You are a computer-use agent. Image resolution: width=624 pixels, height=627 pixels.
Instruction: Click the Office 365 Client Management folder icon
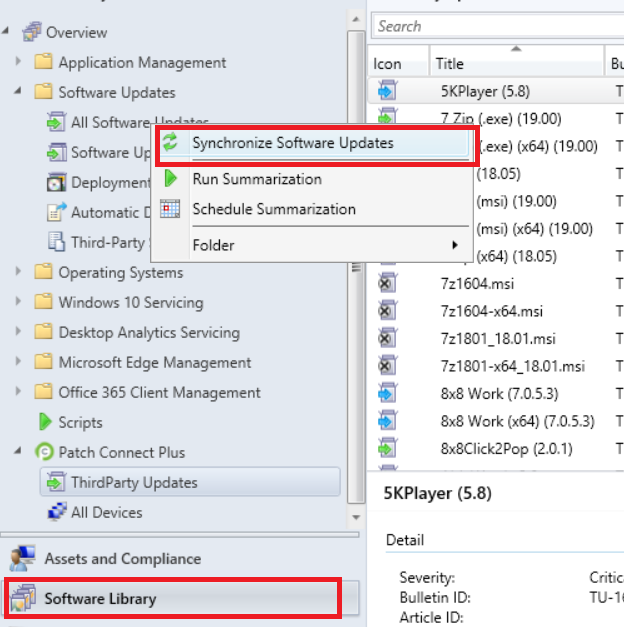pyautogui.click(x=43, y=391)
